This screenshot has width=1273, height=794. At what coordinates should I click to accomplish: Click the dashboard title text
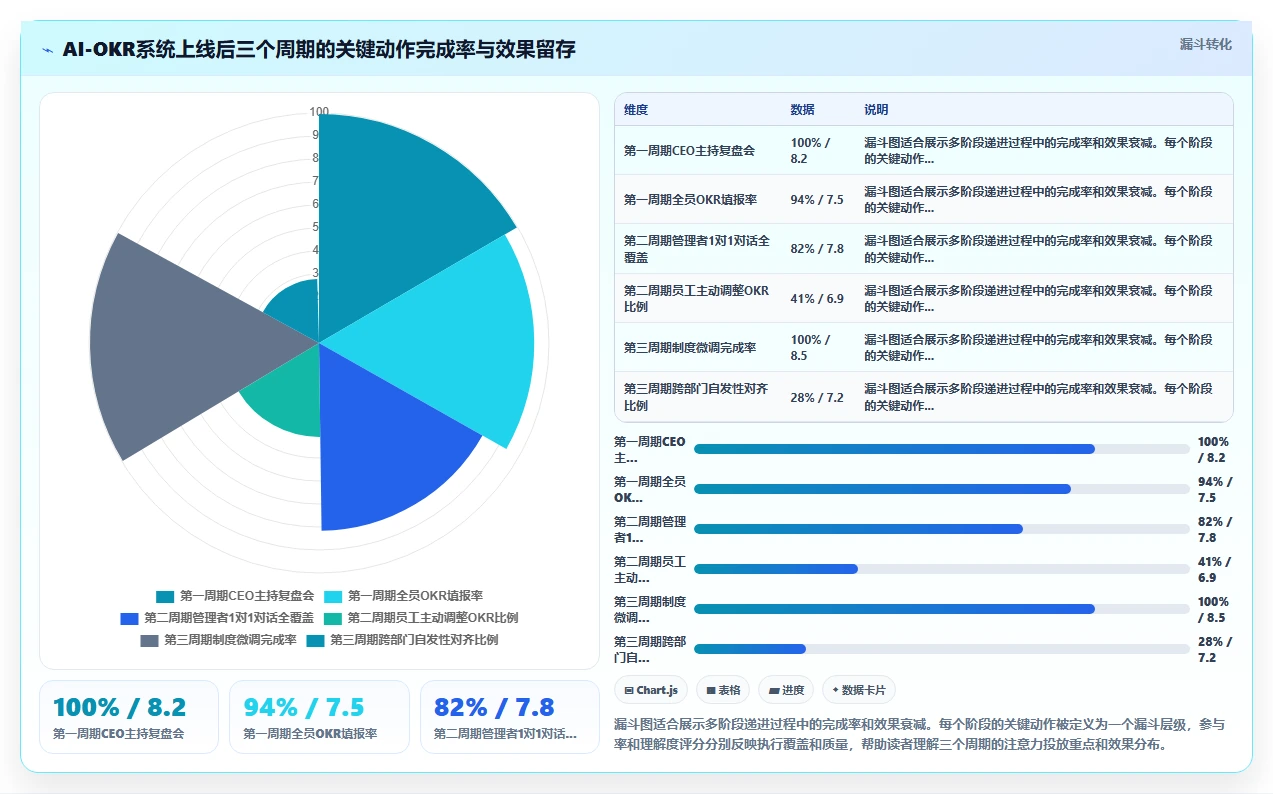coord(319,49)
